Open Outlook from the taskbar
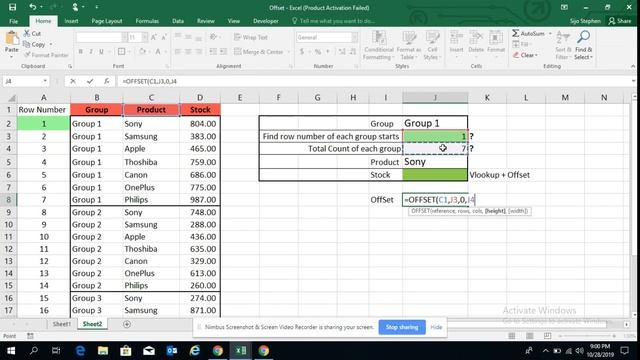640x360 pixels. coord(172,351)
